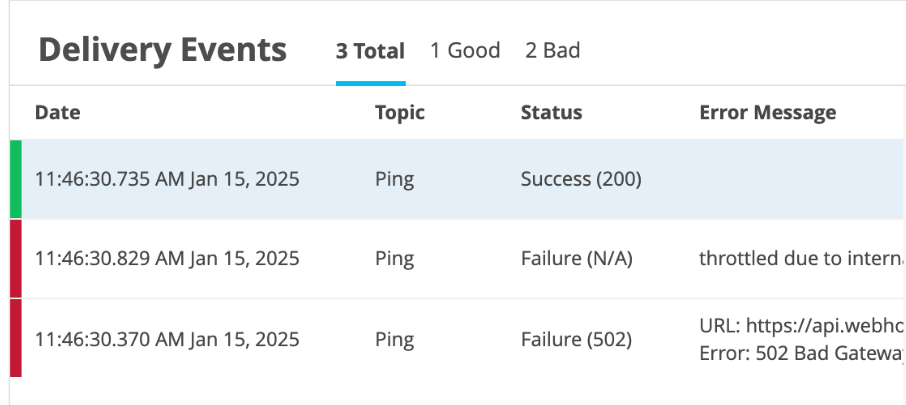Select the green success status indicator
906x405 pixels.
click(16, 180)
